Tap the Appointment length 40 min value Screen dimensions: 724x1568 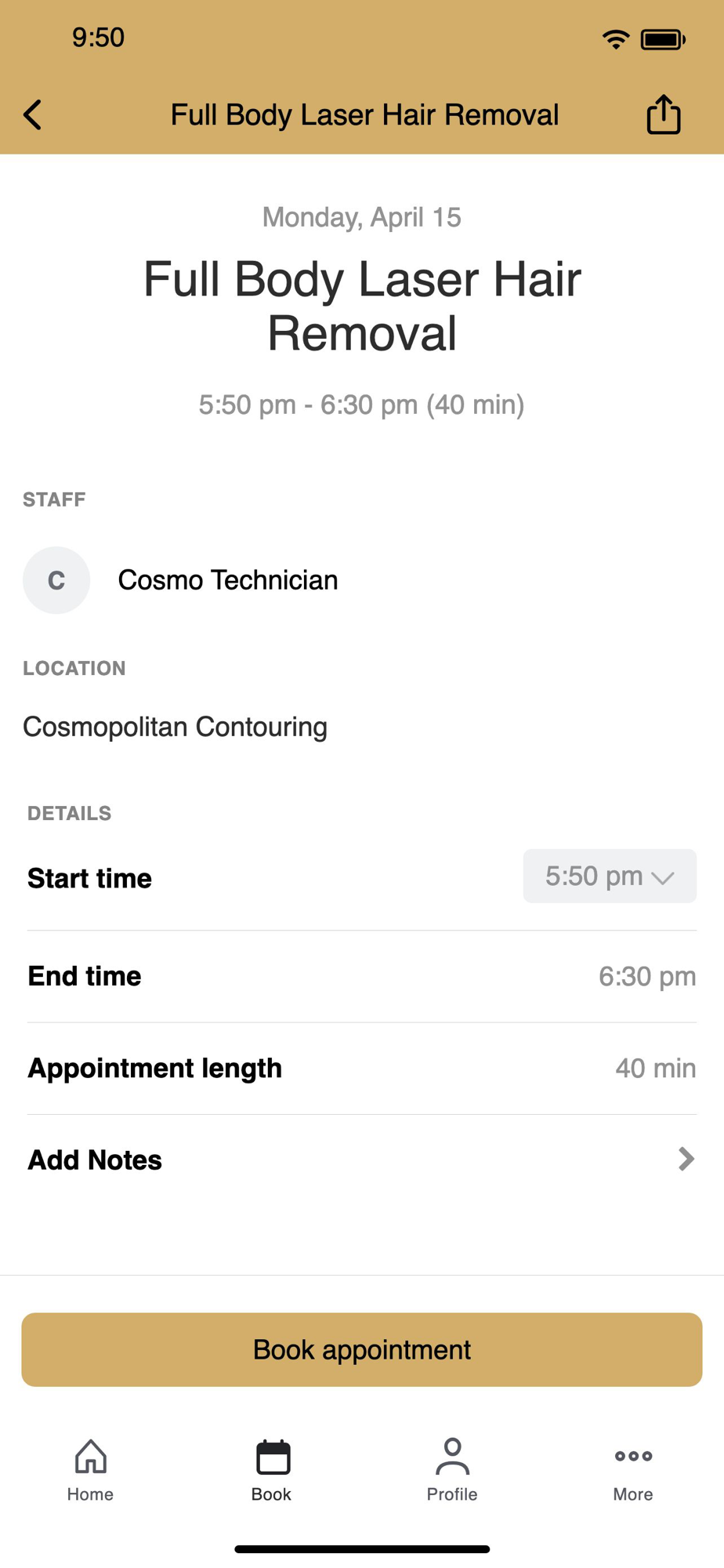coord(656,1068)
